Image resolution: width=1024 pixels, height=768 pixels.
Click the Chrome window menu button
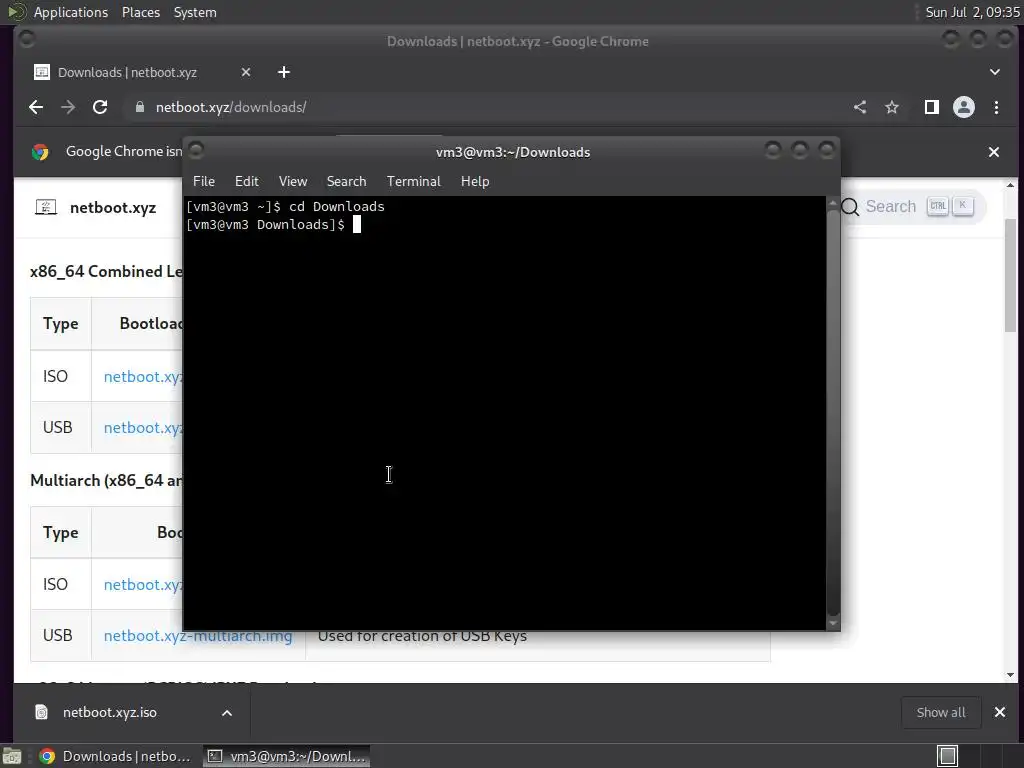pyautogui.click(x=27, y=39)
